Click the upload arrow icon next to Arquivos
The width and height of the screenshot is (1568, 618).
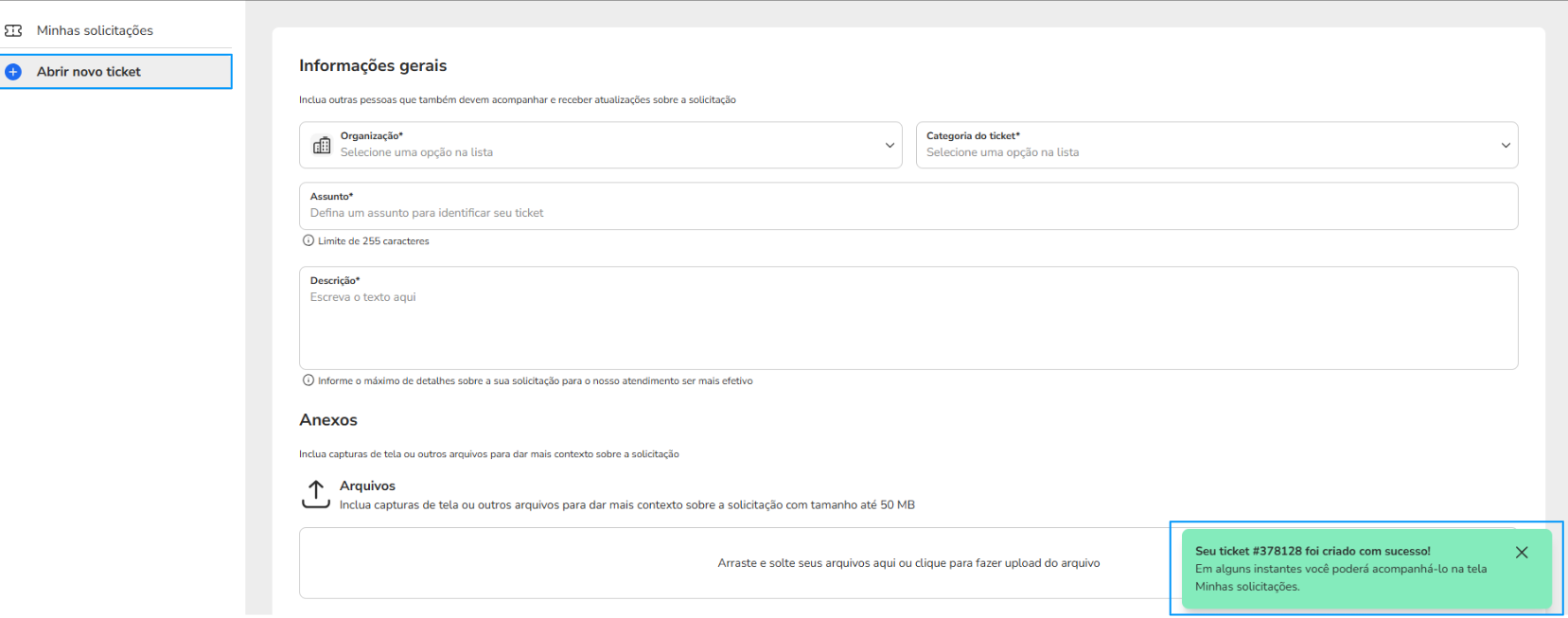[316, 494]
